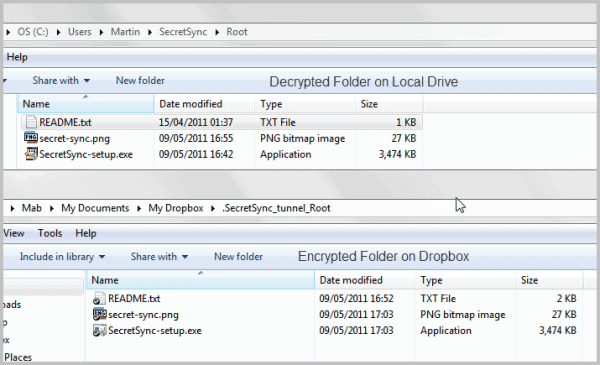Sort by Name column in Root window
The image size is (600, 365).
tap(86, 104)
